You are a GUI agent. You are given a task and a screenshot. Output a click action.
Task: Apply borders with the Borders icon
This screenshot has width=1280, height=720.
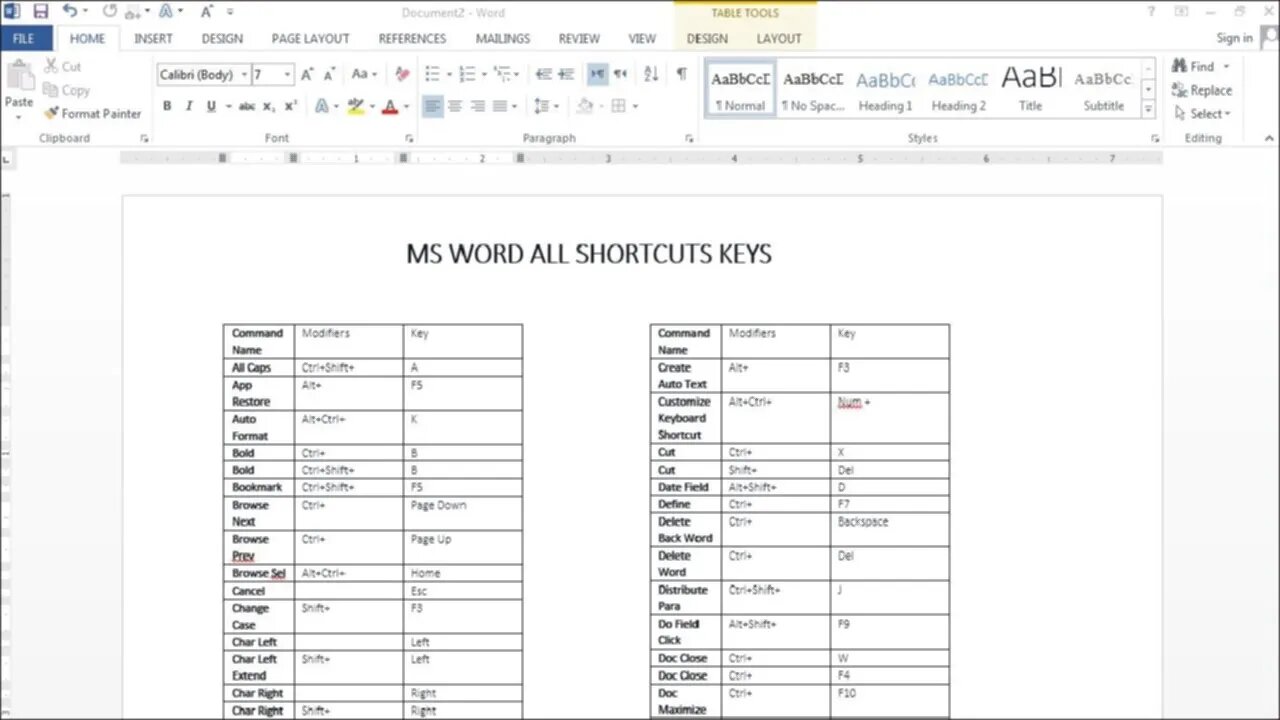point(619,106)
